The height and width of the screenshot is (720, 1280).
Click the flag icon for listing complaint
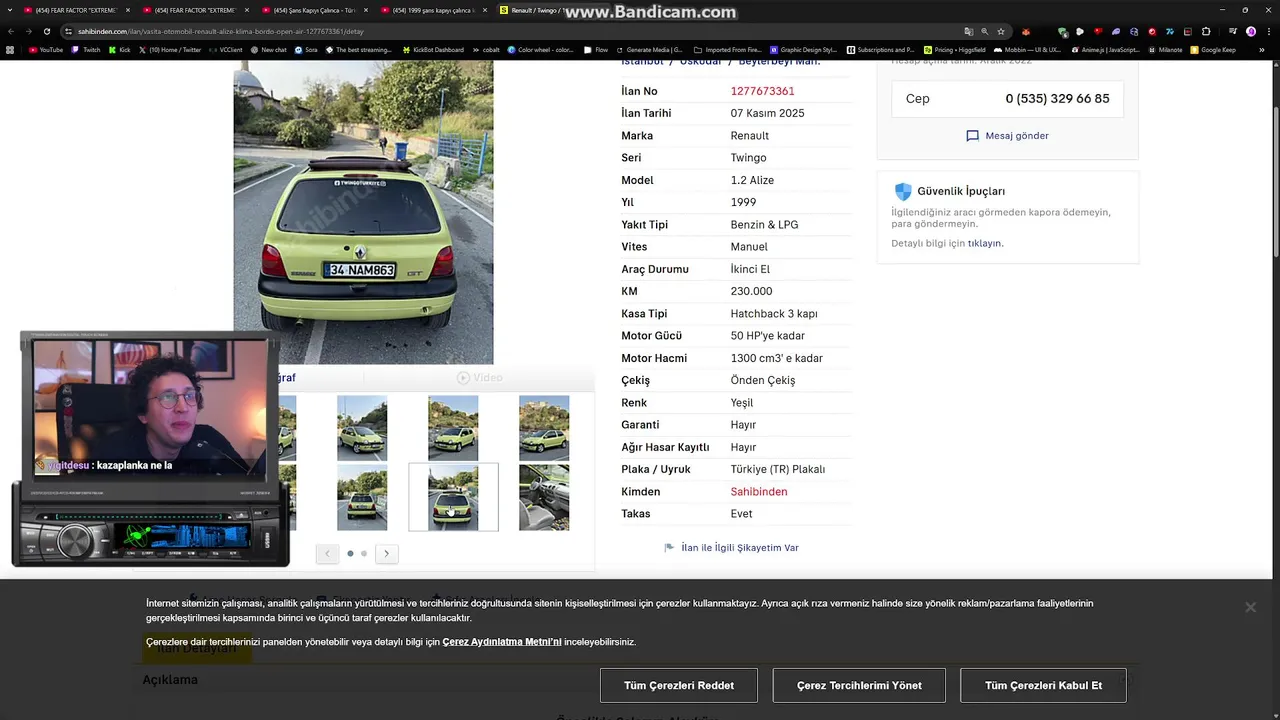tap(669, 548)
